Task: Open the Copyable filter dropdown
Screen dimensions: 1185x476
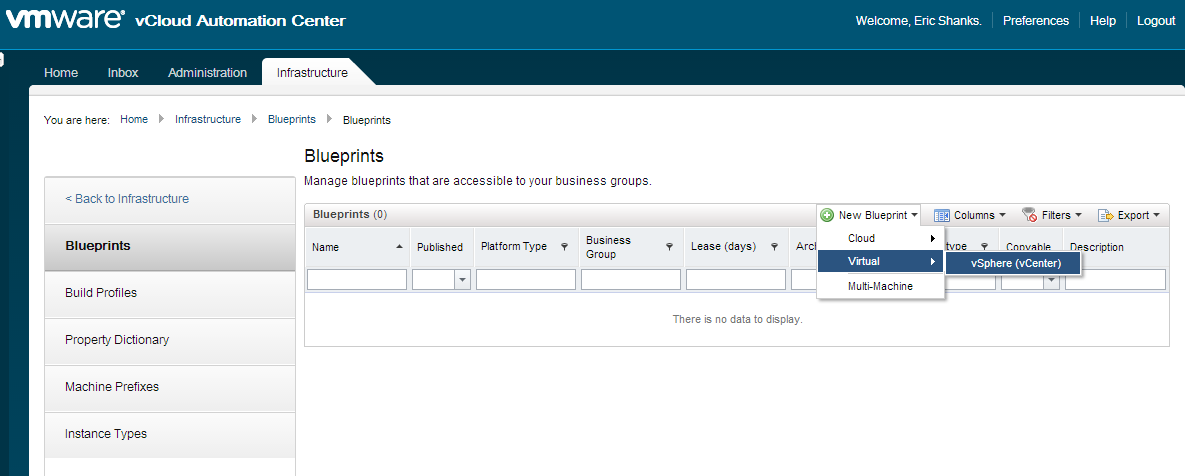Action: 1051,281
